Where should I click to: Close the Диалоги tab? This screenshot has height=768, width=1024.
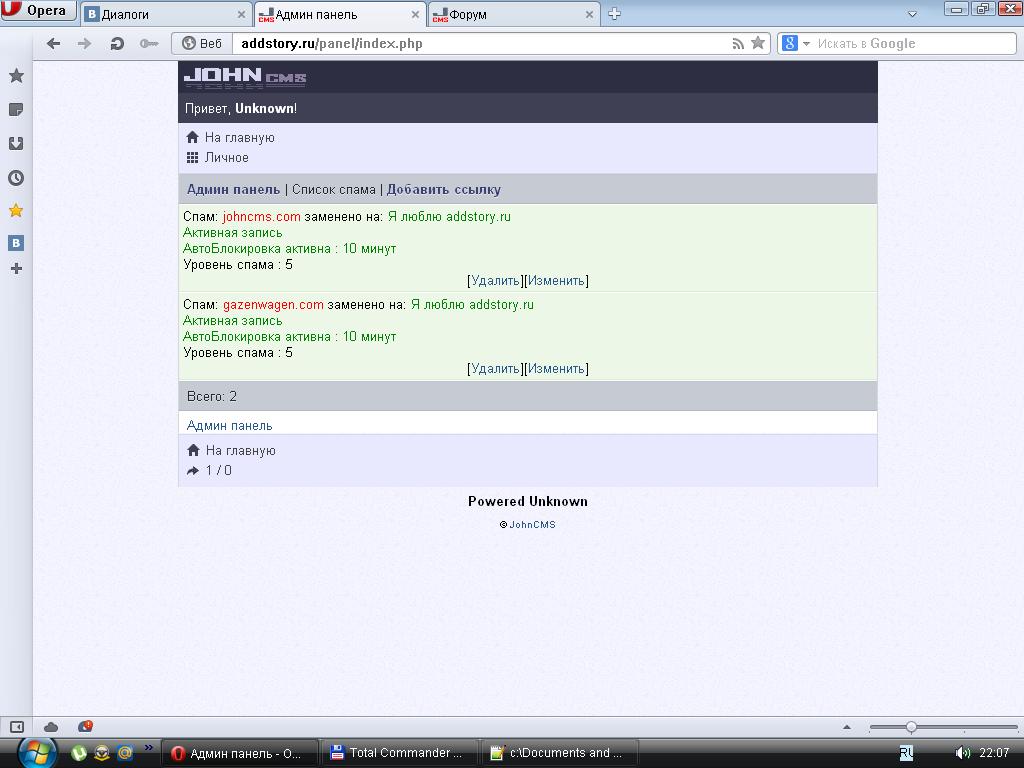[x=241, y=14]
